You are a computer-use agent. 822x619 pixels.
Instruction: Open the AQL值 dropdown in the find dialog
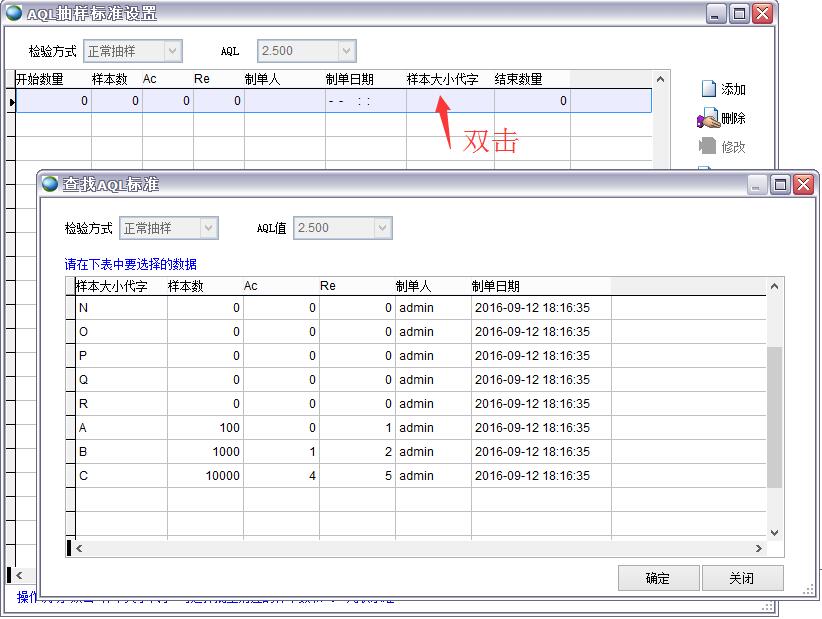(x=384, y=228)
